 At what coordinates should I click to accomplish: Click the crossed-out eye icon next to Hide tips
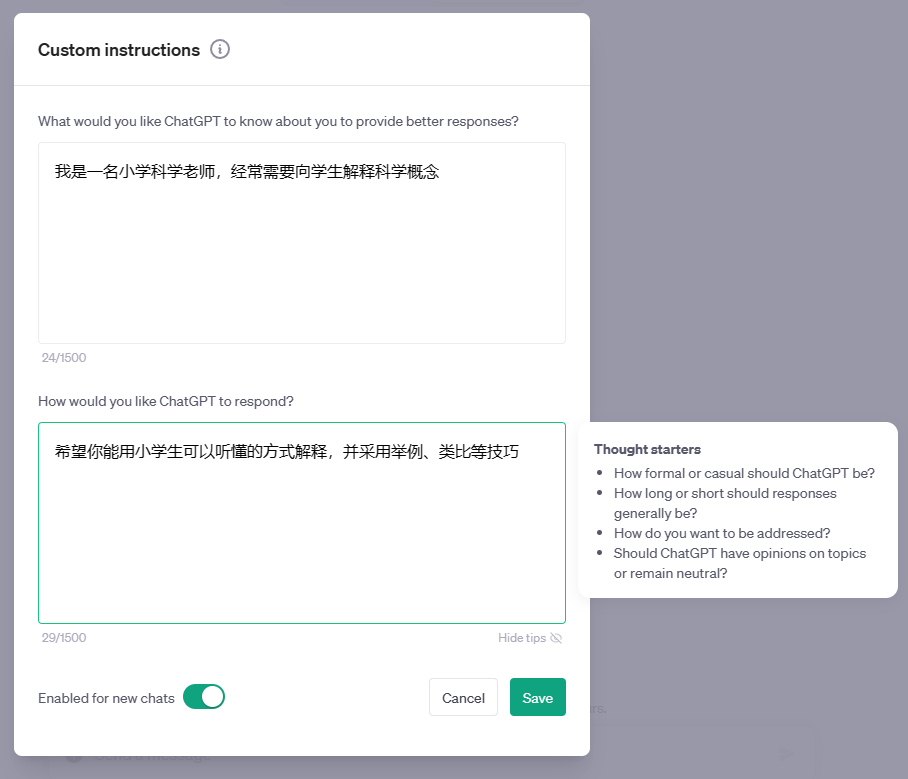[x=556, y=638]
